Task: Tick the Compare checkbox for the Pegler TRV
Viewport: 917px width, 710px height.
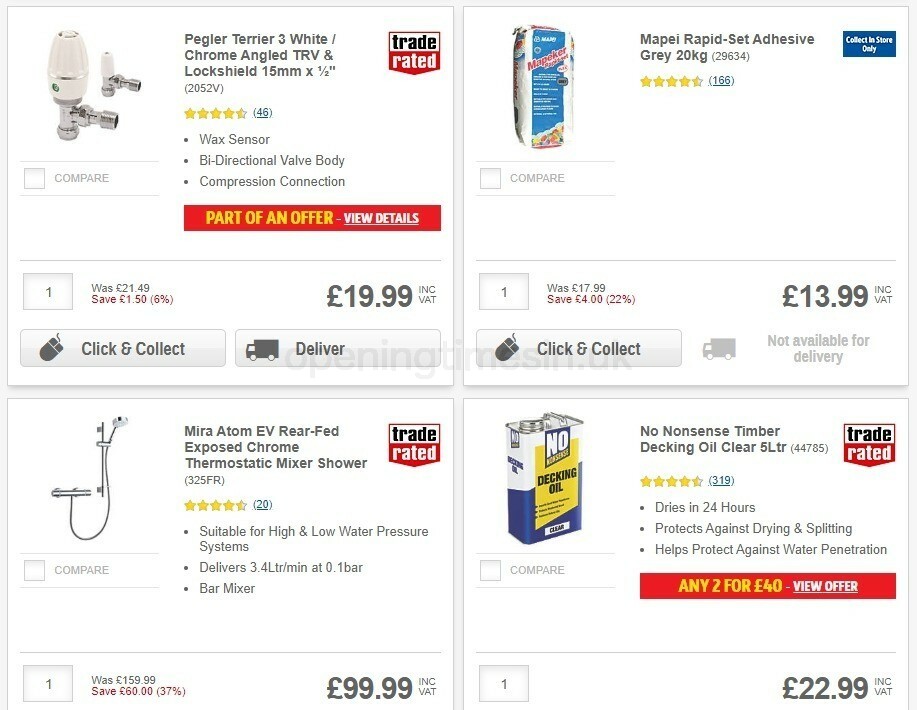Action: (34, 178)
